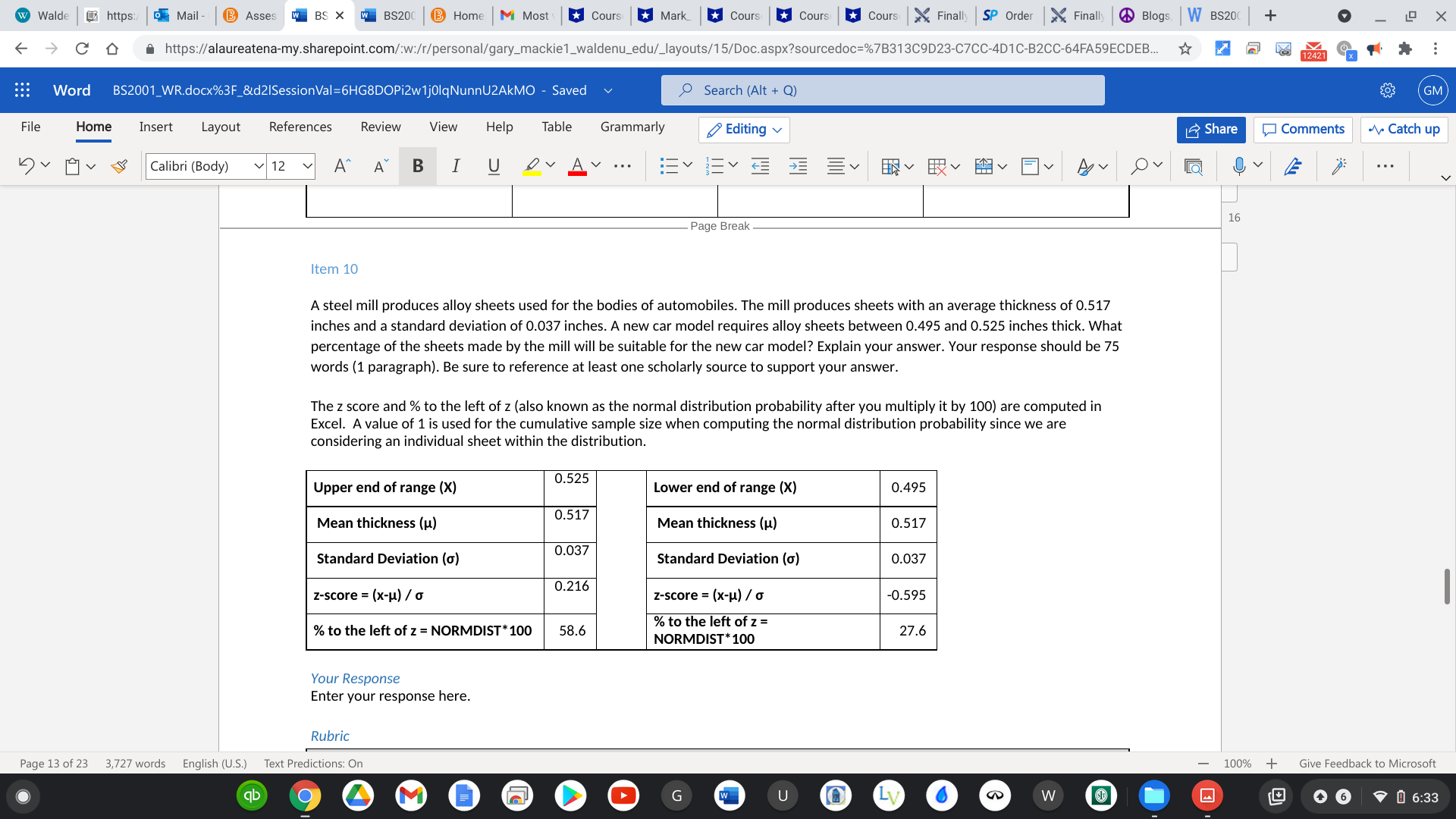This screenshot has width=1456, height=819.
Task: Open the Comments pane
Action: click(x=1303, y=130)
